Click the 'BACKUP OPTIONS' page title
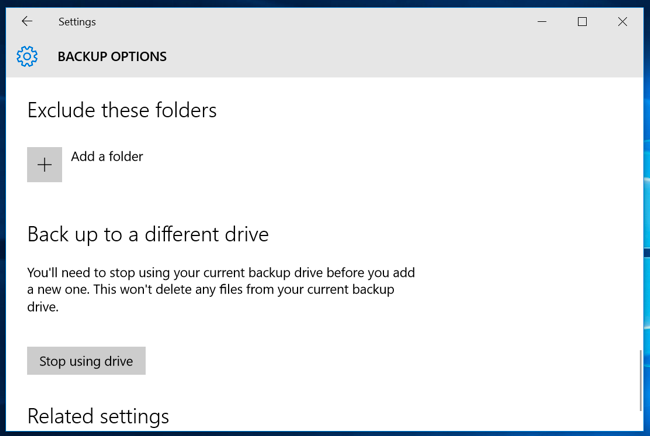This screenshot has width=650, height=436. coord(112,57)
